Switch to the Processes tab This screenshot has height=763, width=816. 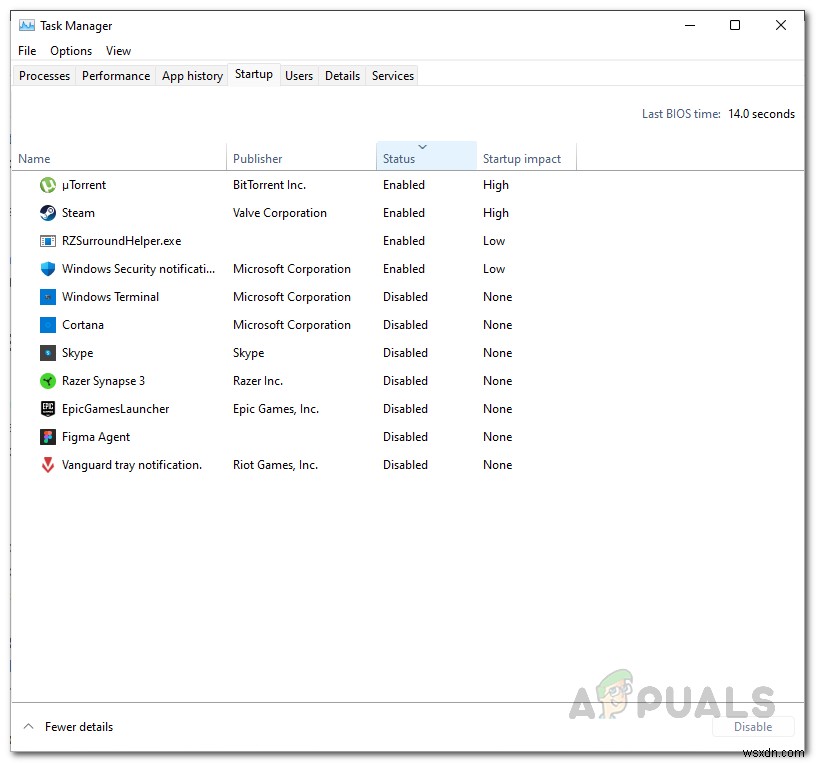(x=43, y=75)
